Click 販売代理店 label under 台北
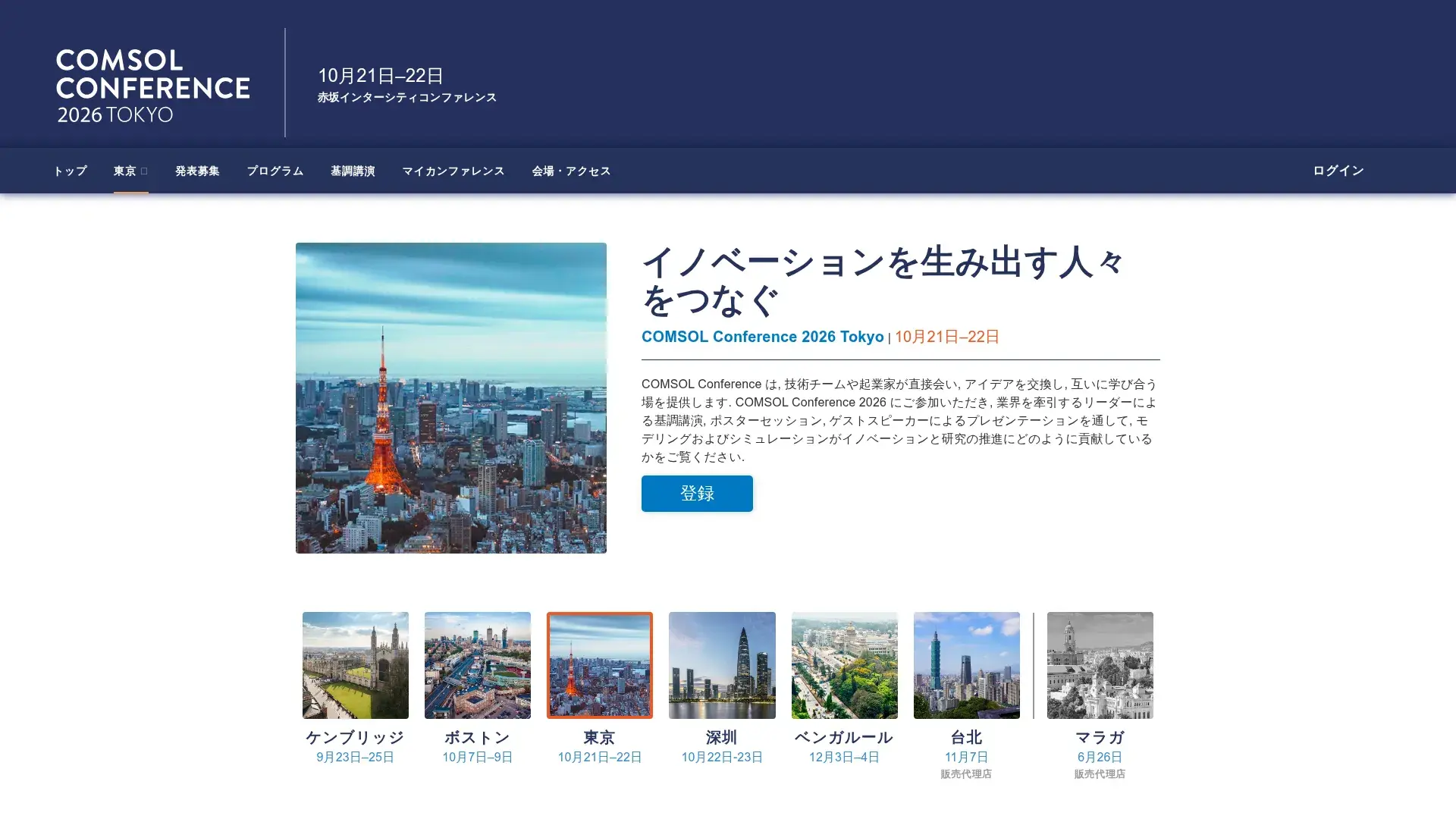 pos(966,774)
